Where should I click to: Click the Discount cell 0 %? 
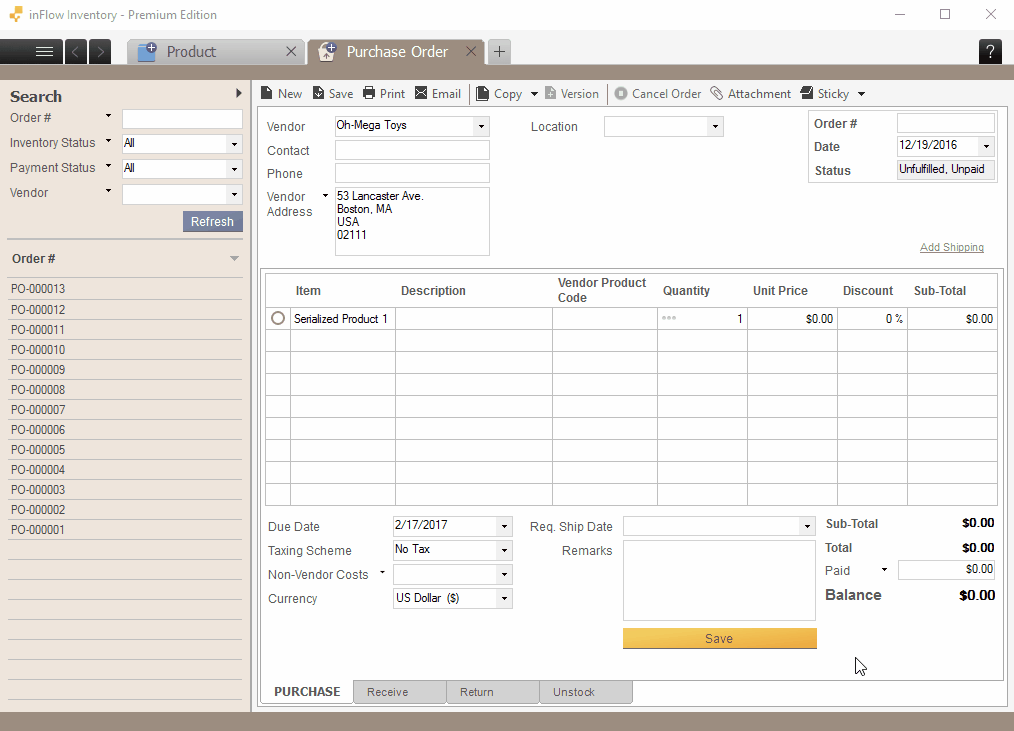[x=872, y=318]
